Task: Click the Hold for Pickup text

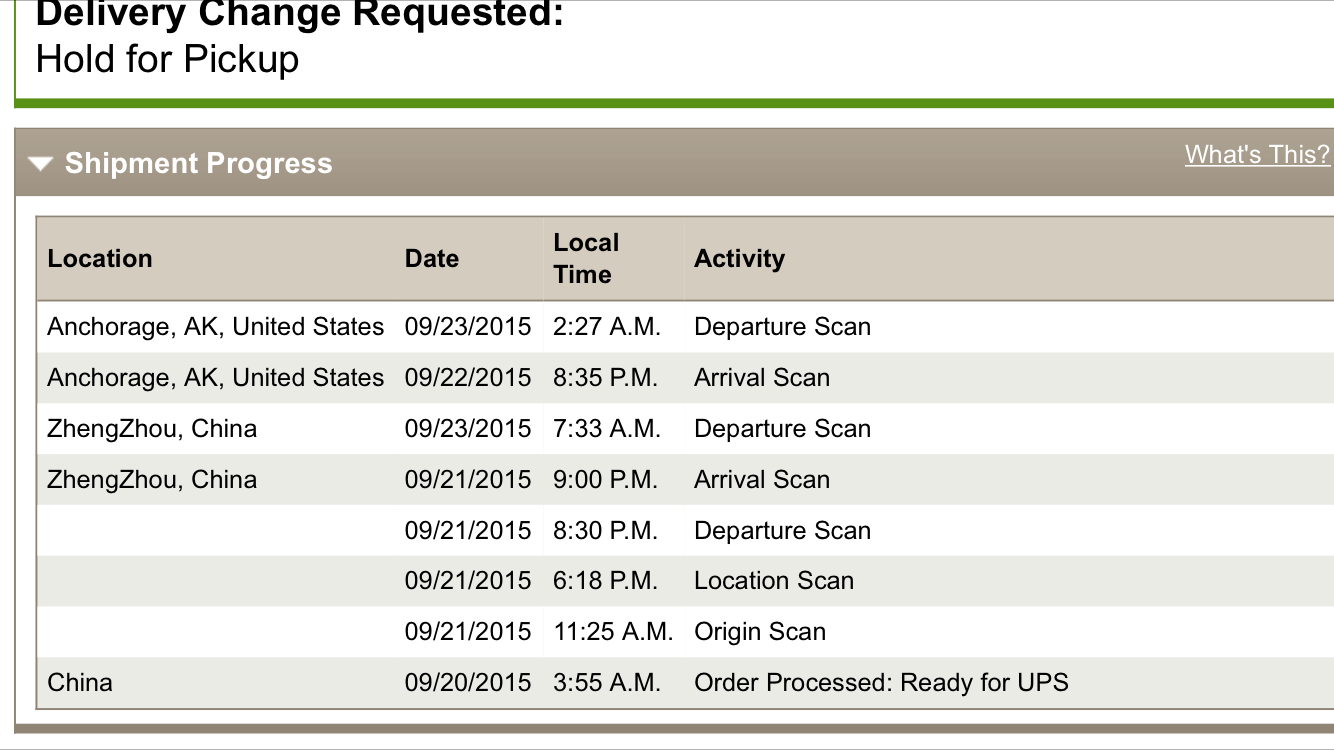Action: pyautogui.click(x=167, y=59)
